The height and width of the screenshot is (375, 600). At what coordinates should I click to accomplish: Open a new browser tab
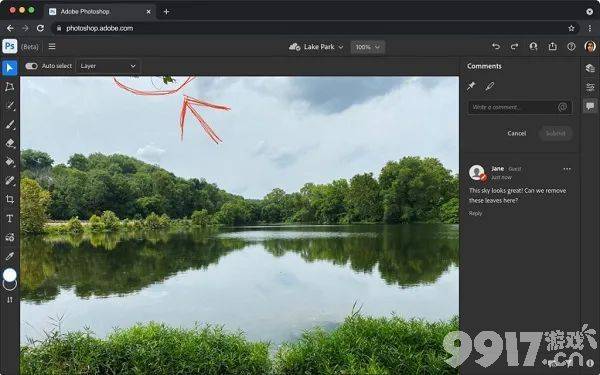click(x=166, y=11)
